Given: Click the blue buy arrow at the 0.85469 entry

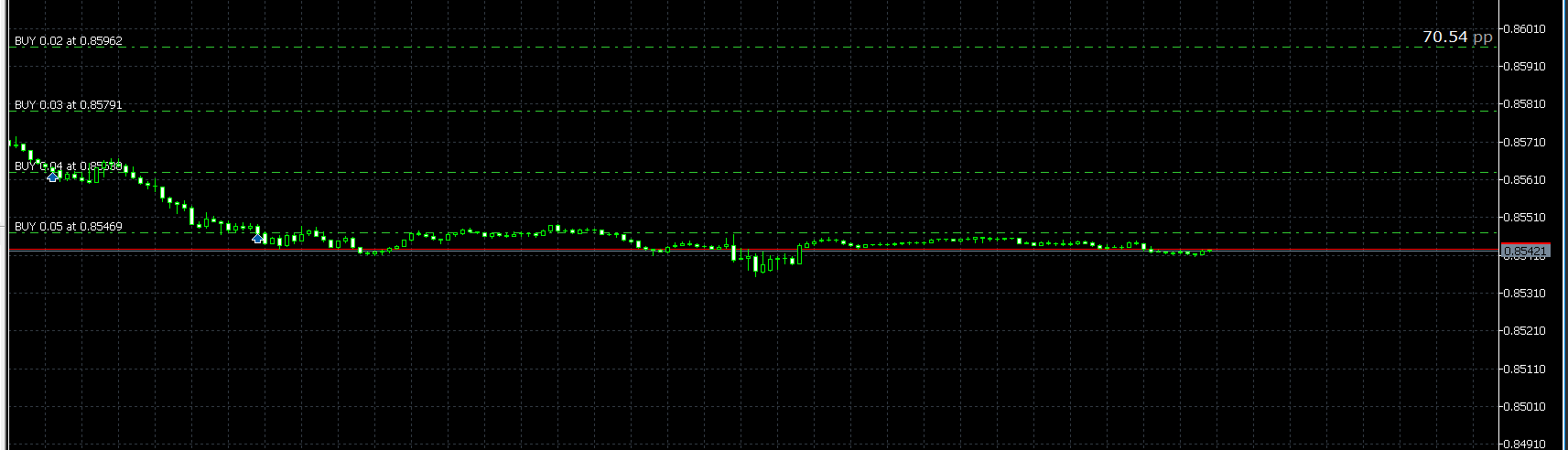Looking at the screenshot, I should click(258, 238).
